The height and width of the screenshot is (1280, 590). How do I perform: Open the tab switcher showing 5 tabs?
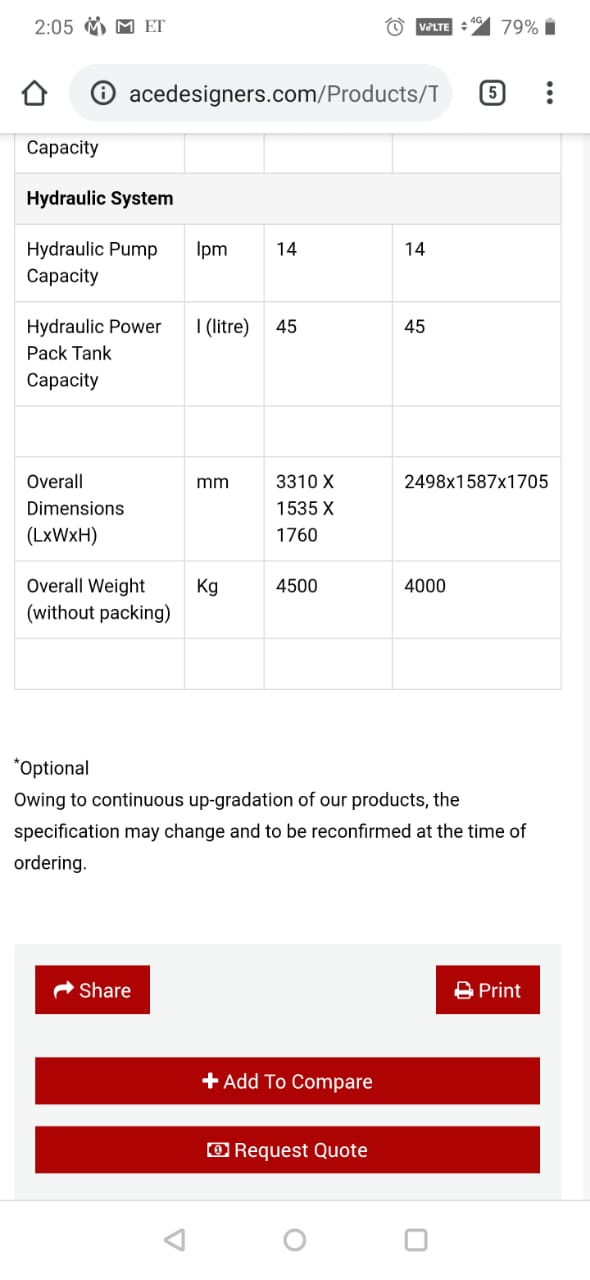(x=492, y=94)
